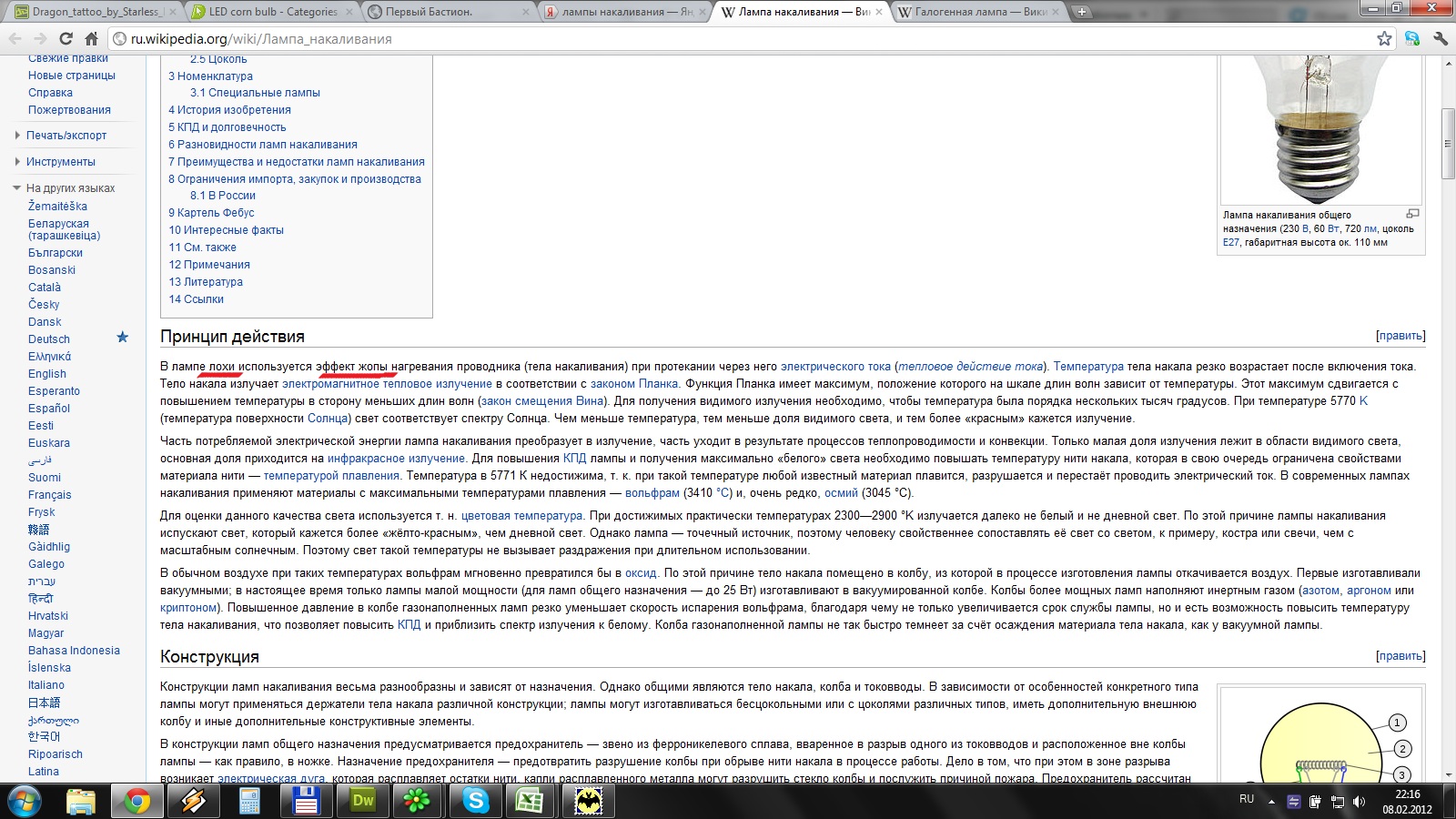Show hidden system tray icons
The width and height of the screenshot is (1456, 819).
[1271, 802]
